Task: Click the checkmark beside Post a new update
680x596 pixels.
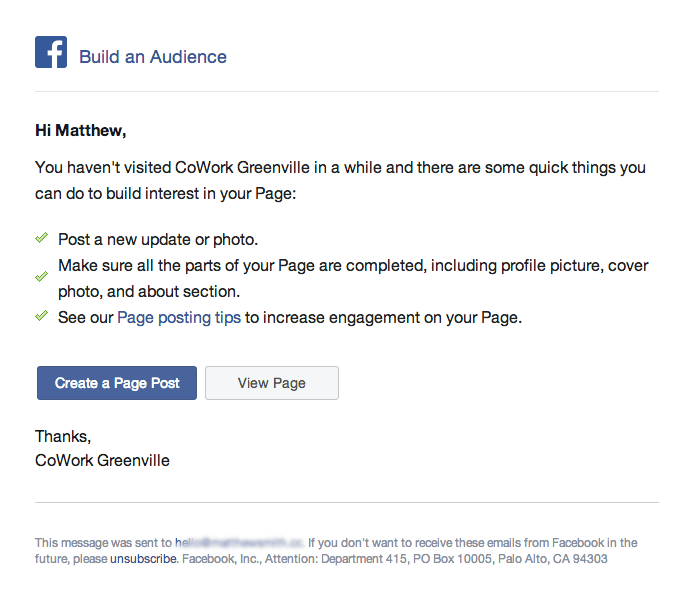Action: (x=42, y=238)
